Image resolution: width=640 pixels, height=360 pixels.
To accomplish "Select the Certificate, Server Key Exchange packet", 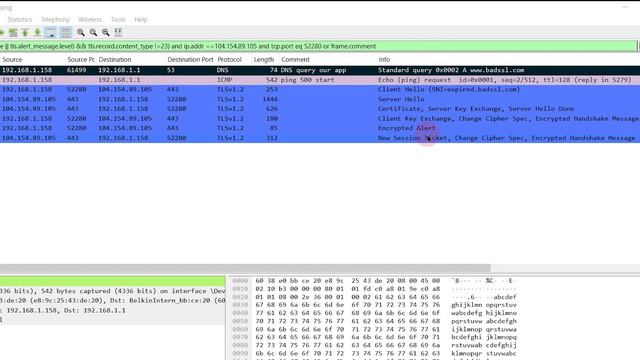I will (x=320, y=109).
